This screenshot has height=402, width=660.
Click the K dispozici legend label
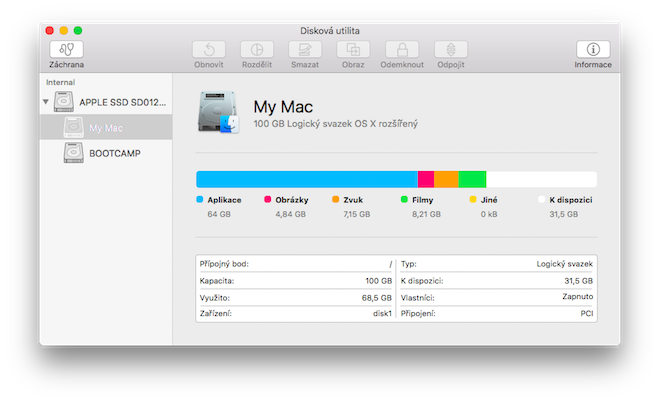pyautogui.click(x=571, y=200)
